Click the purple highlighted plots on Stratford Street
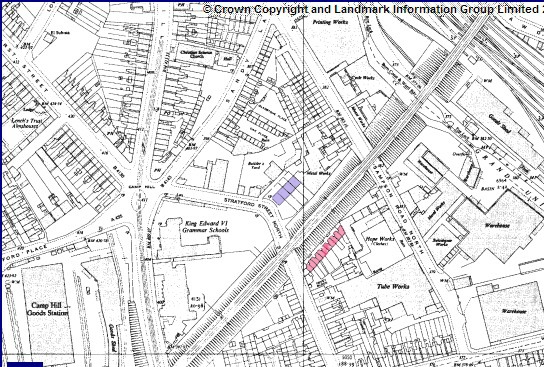The height and width of the screenshot is (367, 544). pos(286,190)
